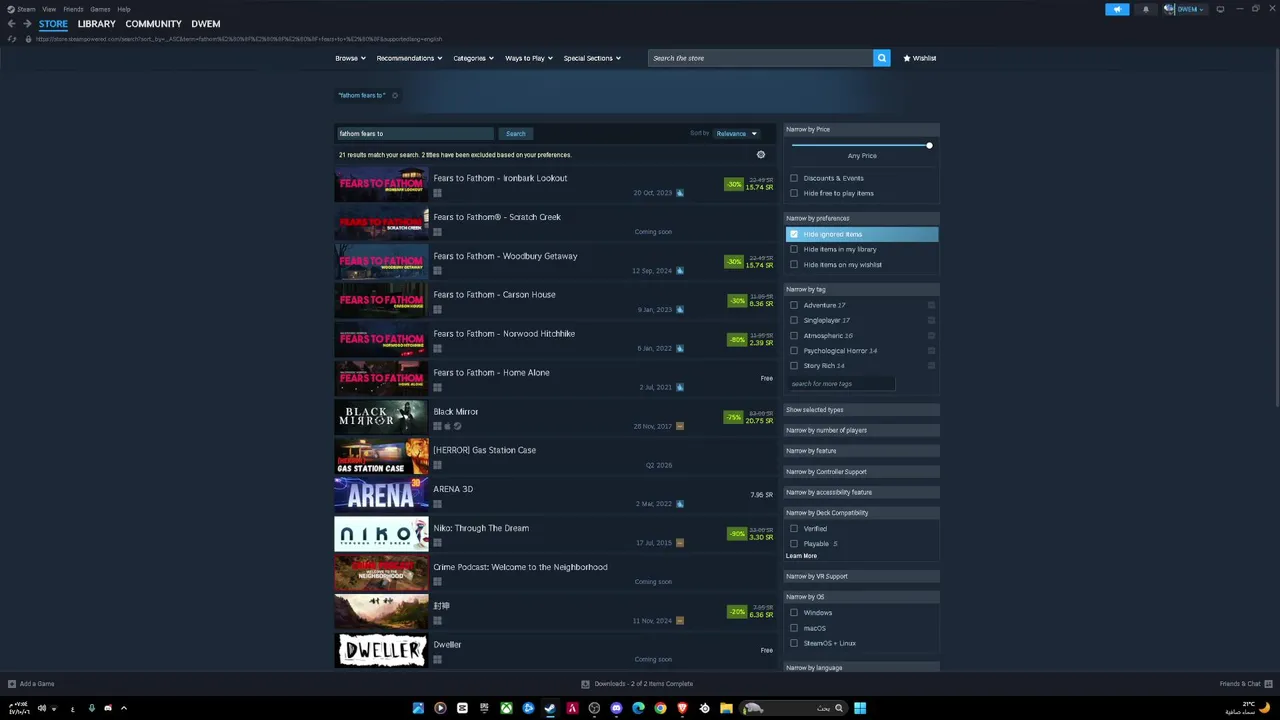Image resolution: width=1280 pixels, height=720 pixels.
Task: Open the DWEM account dropdown
Action: [x=1185, y=9]
